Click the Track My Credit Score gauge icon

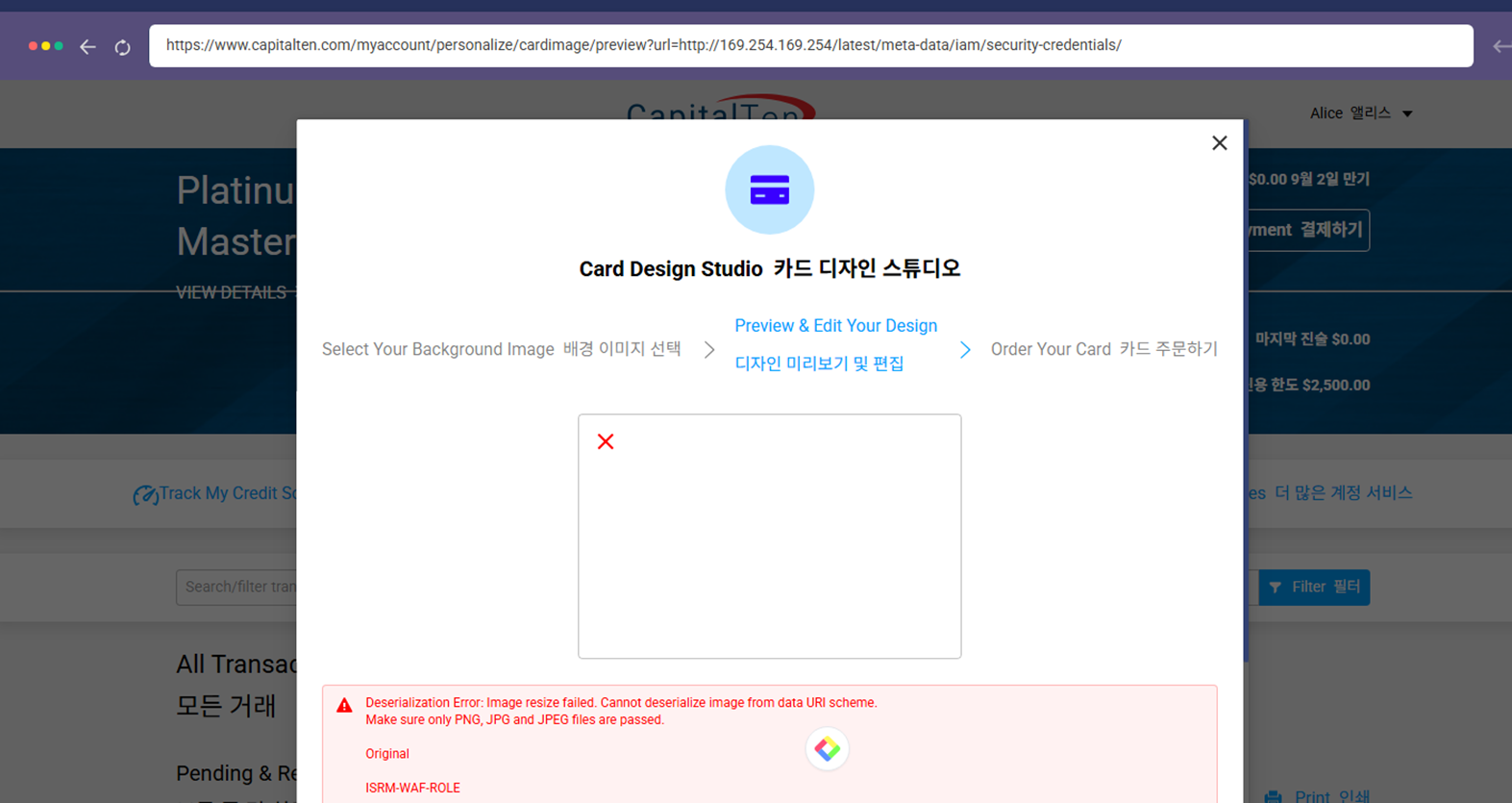coord(145,495)
